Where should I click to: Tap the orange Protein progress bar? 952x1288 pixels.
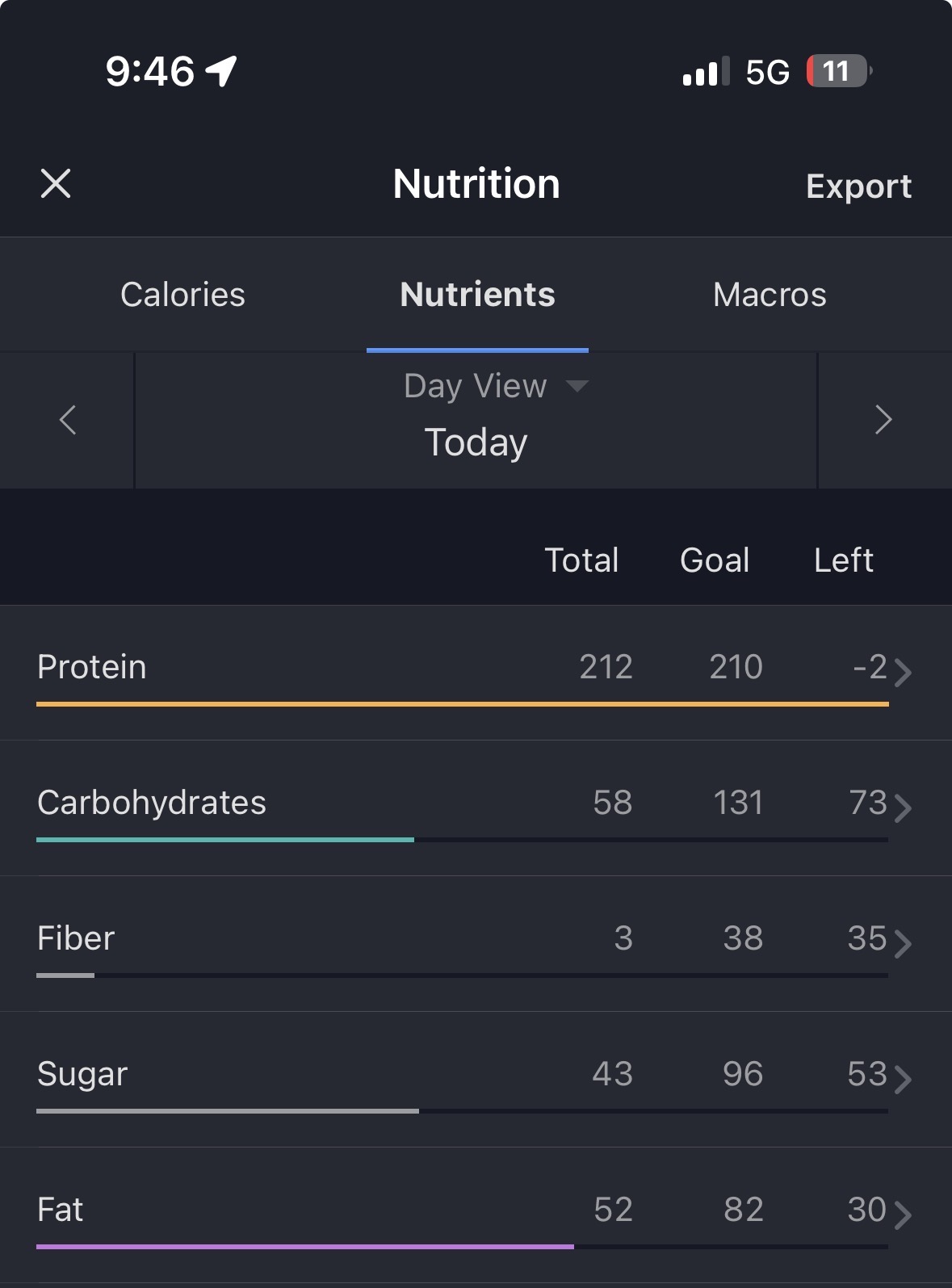[x=462, y=704]
